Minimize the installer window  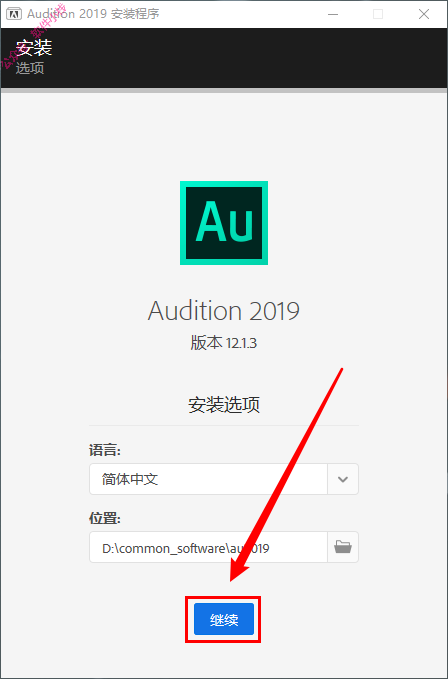pos(333,14)
